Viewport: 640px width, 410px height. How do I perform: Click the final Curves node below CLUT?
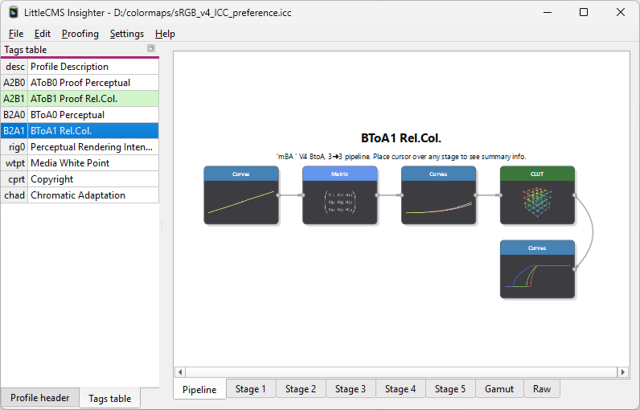[537, 270]
